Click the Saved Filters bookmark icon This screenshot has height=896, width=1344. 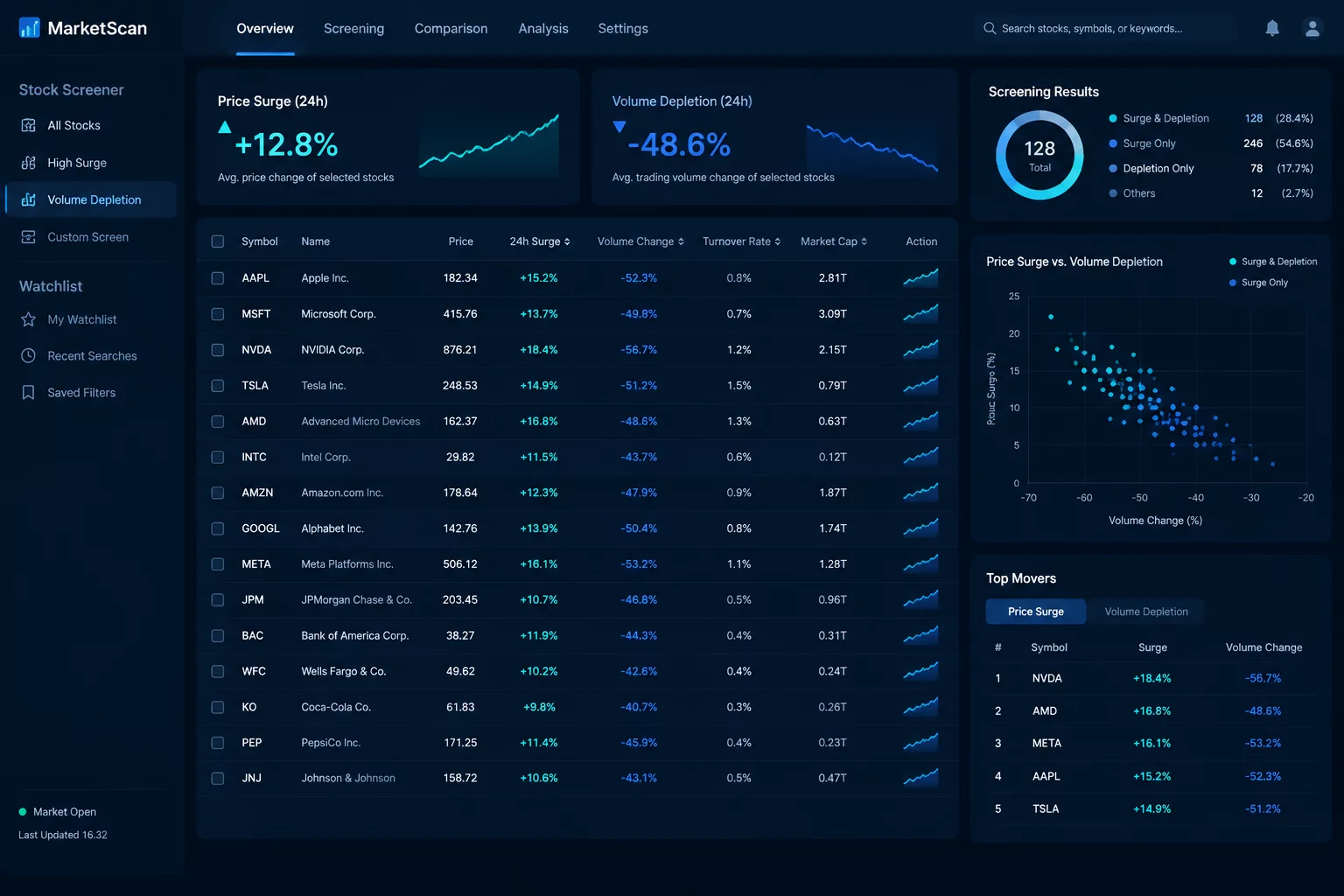pos(29,393)
